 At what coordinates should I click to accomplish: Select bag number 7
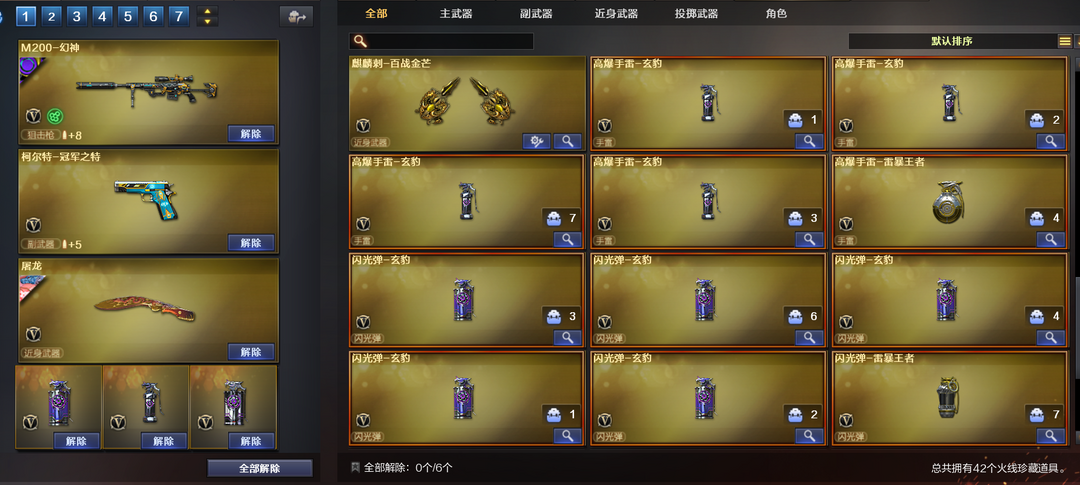(179, 17)
